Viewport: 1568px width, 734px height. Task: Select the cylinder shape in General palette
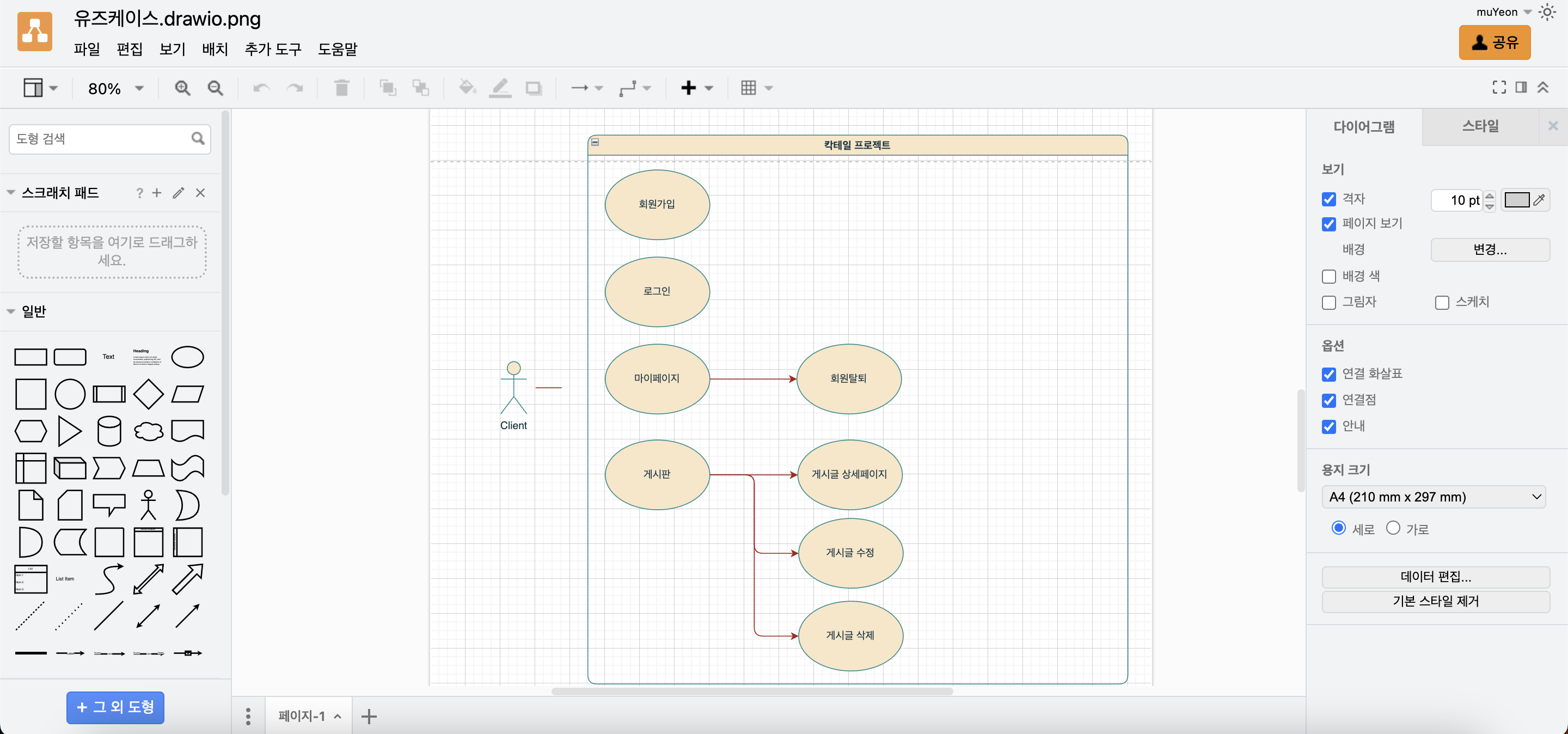point(109,431)
